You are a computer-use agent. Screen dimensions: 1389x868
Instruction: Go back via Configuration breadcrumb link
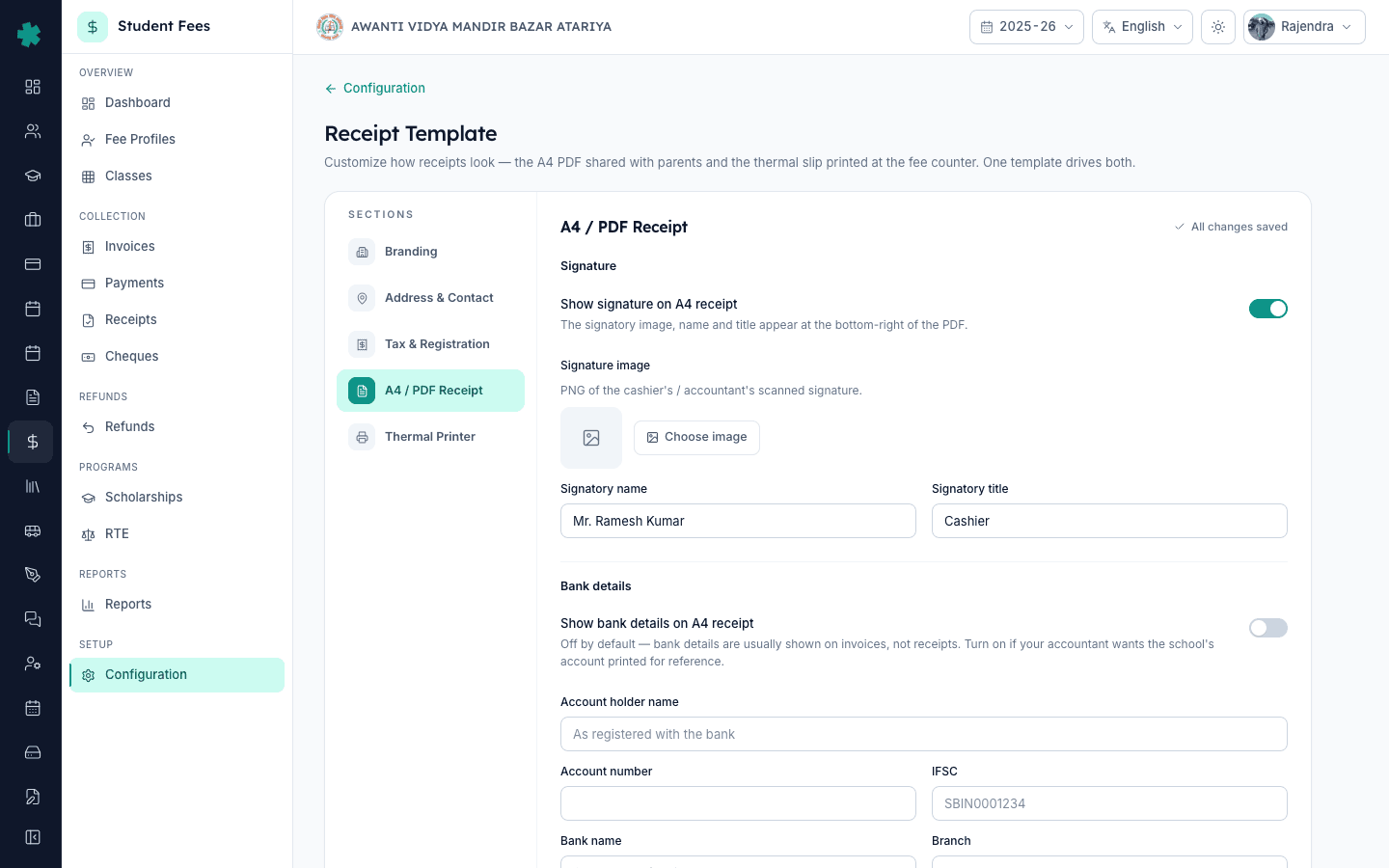pyautogui.click(x=374, y=88)
